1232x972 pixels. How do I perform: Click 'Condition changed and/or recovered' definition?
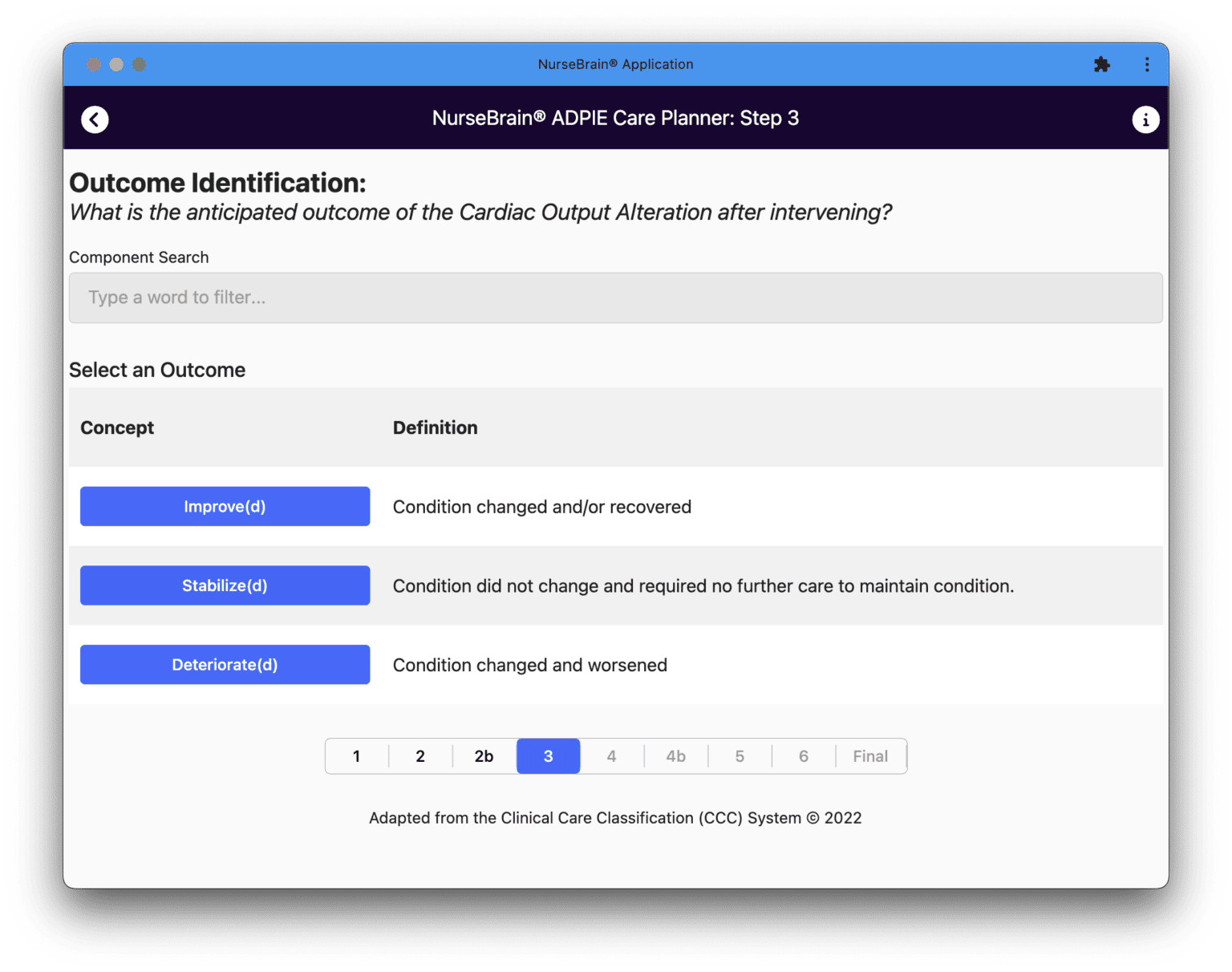542,507
